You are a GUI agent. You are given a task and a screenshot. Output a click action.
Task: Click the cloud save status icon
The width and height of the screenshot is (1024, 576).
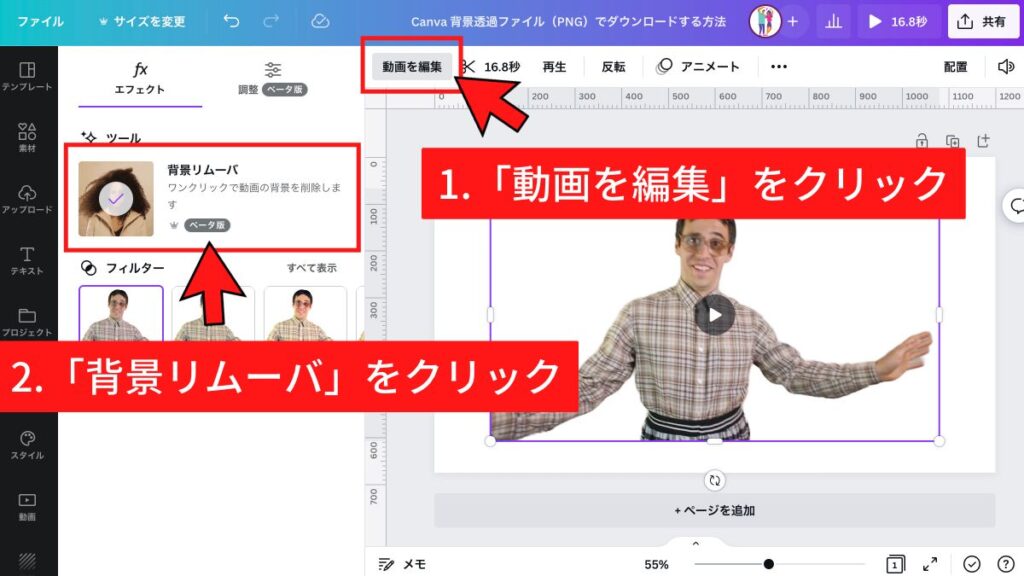[320, 21]
